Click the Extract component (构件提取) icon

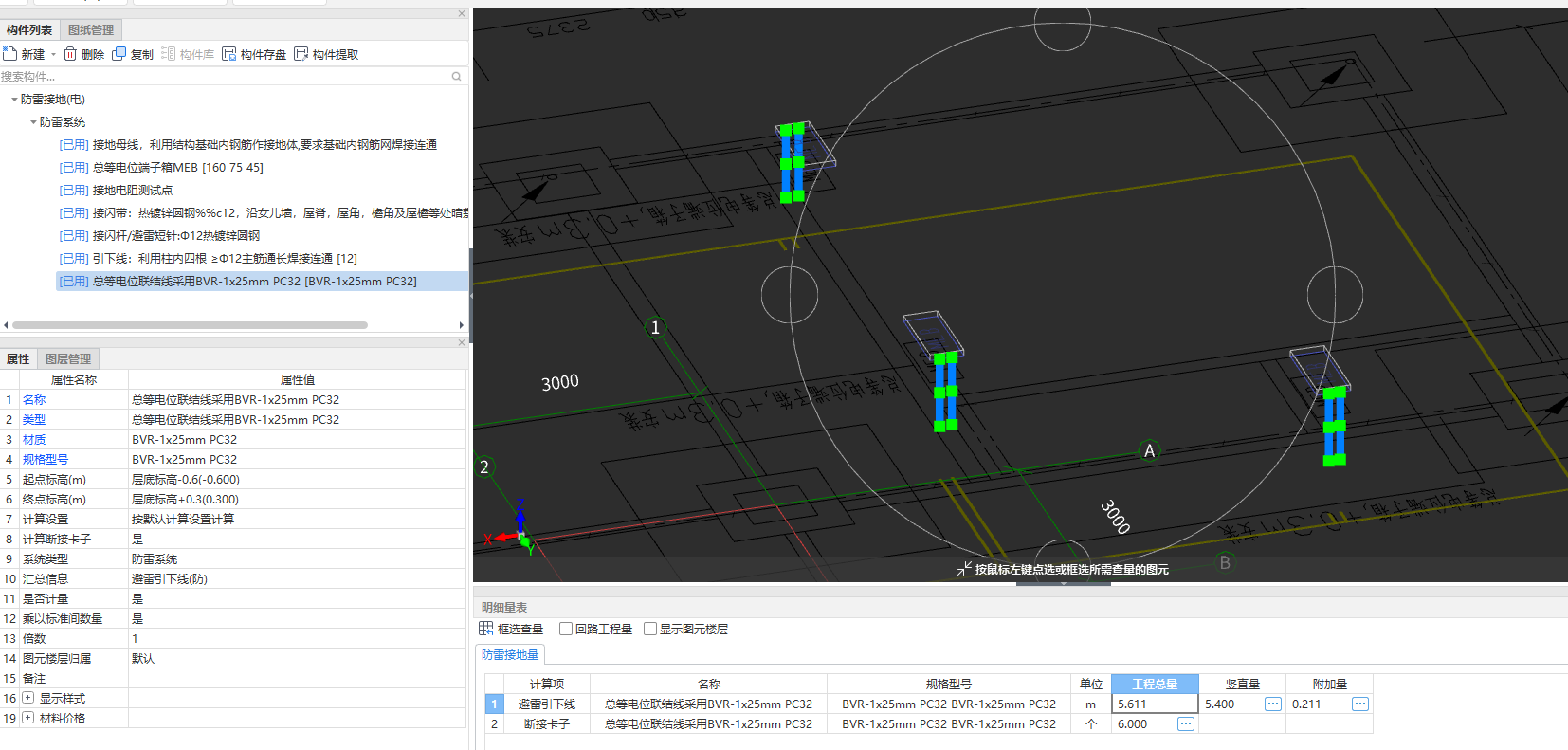point(301,54)
